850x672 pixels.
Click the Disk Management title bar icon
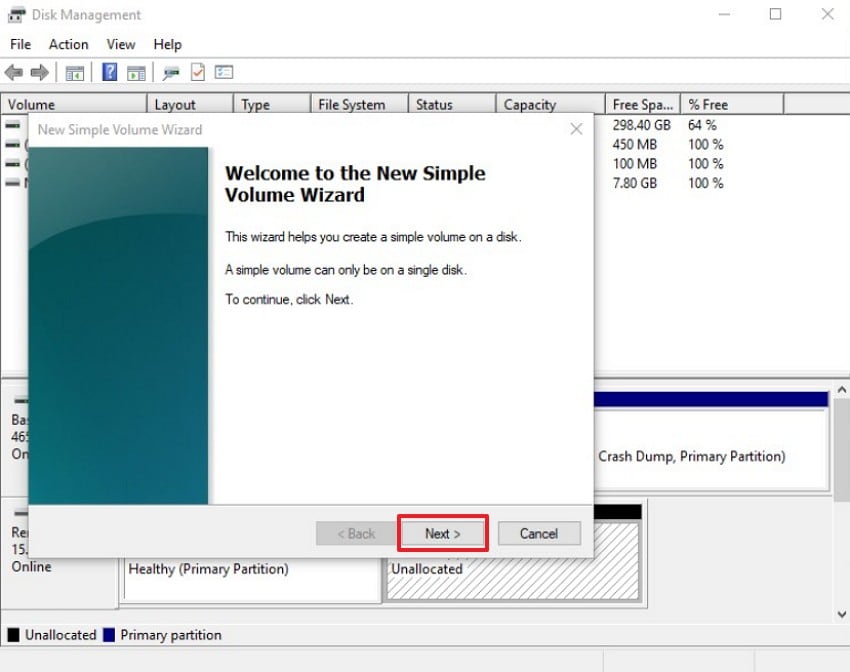16,15
